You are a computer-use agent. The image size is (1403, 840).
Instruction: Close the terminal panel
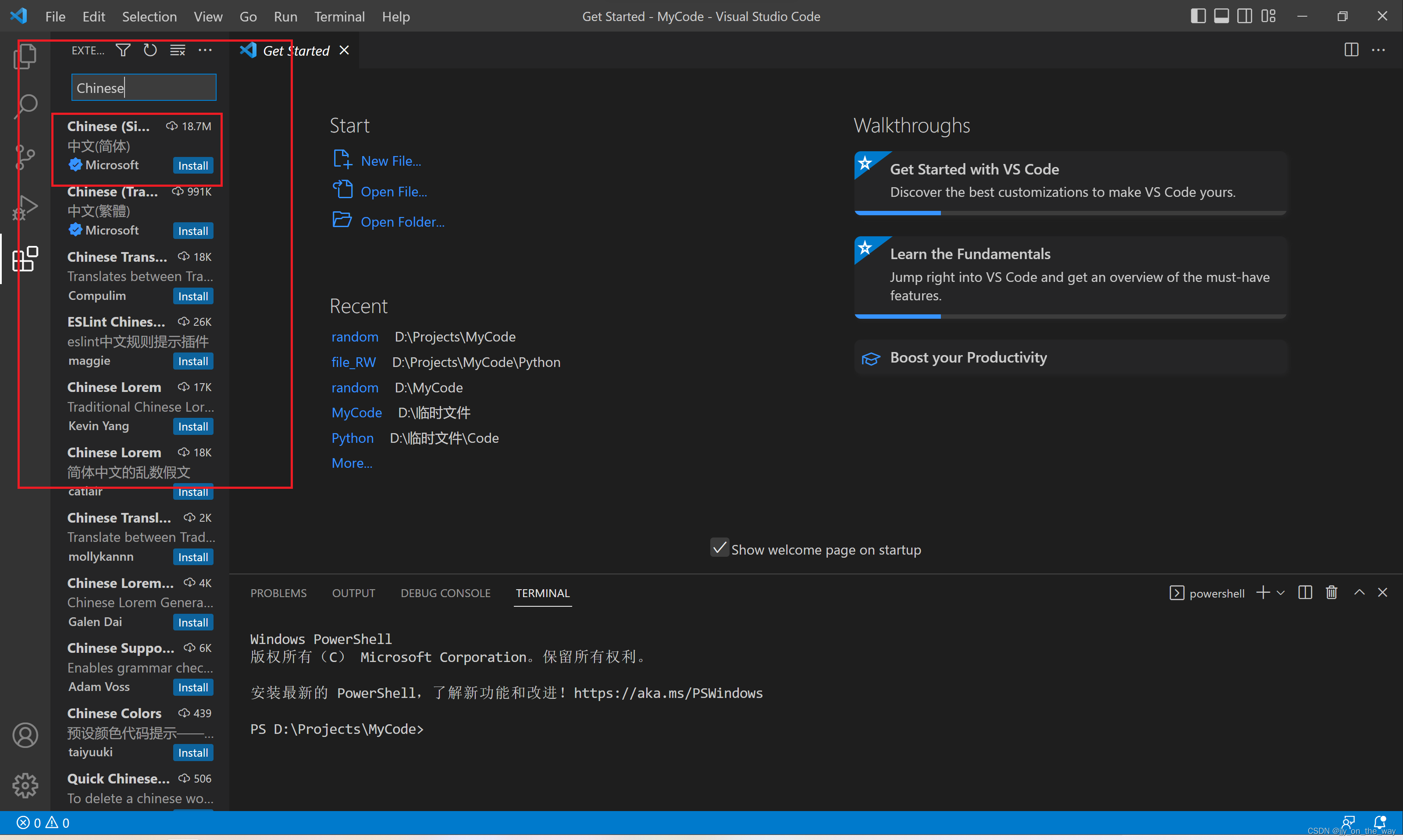click(1382, 593)
